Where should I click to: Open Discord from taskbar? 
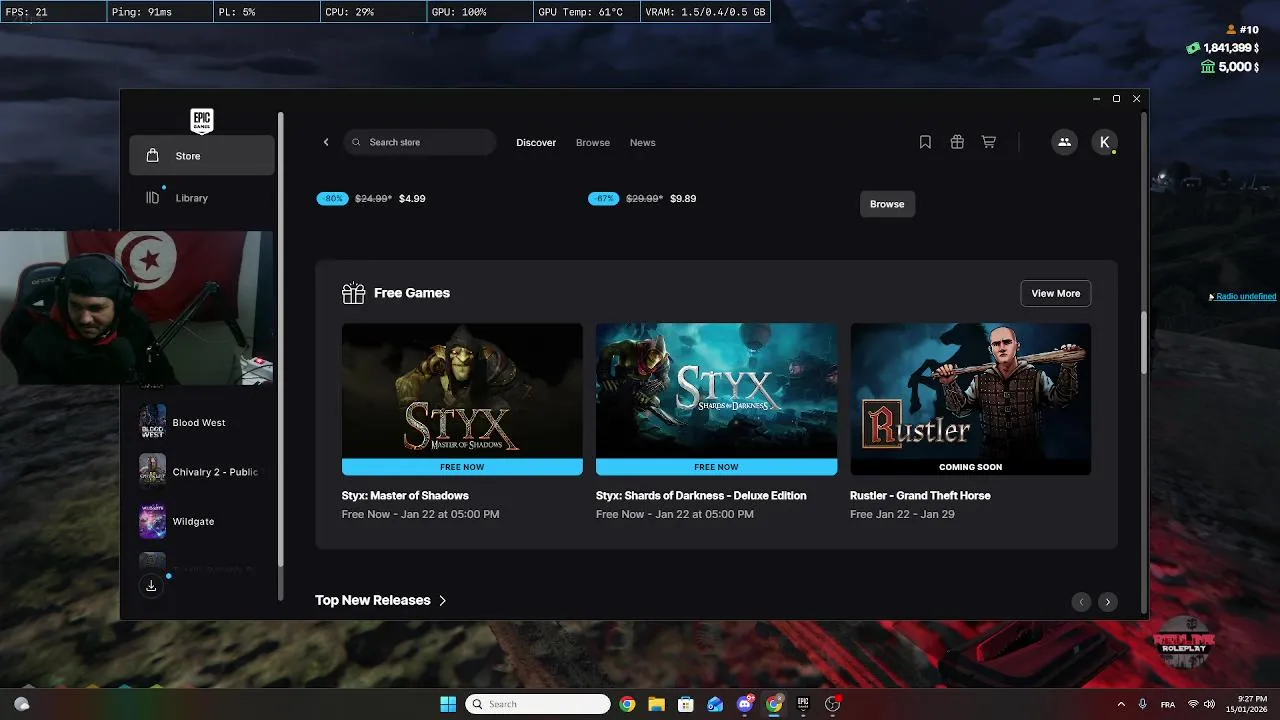[x=744, y=704]
